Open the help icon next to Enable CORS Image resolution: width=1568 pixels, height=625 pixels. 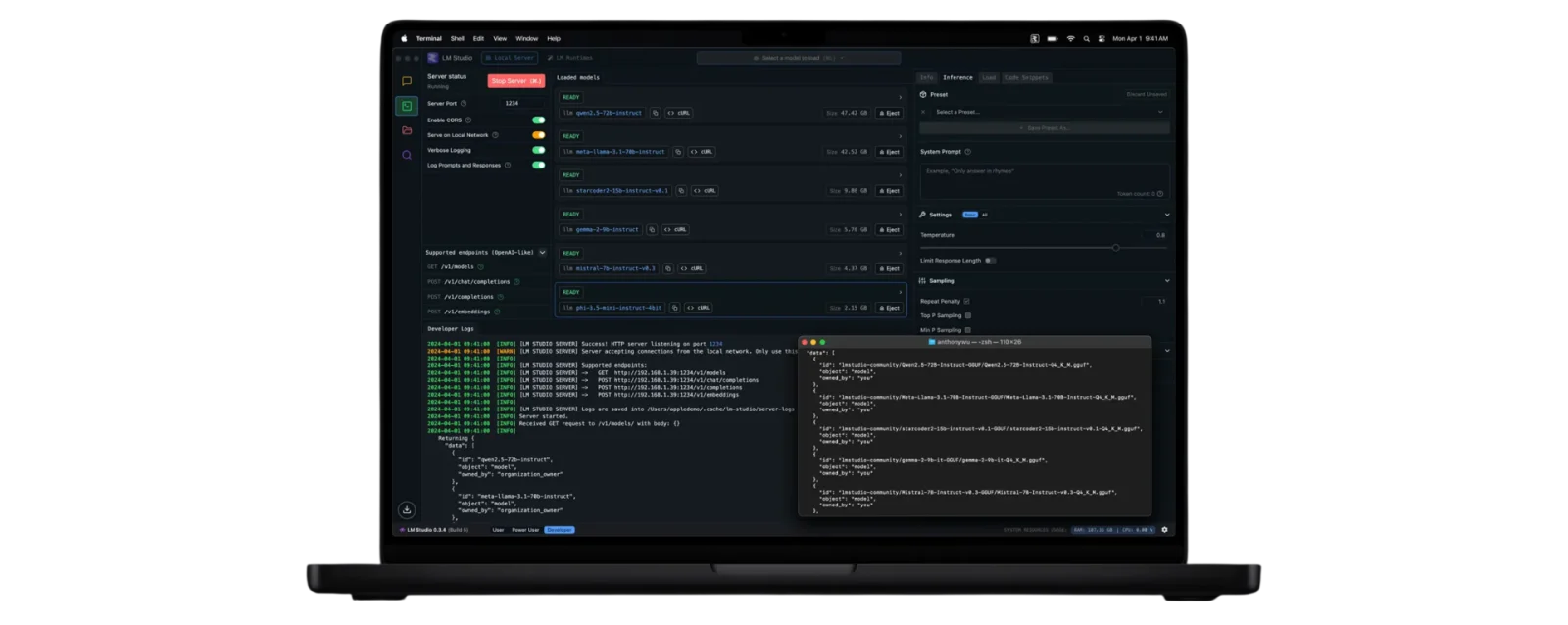[x=468, y=120]
